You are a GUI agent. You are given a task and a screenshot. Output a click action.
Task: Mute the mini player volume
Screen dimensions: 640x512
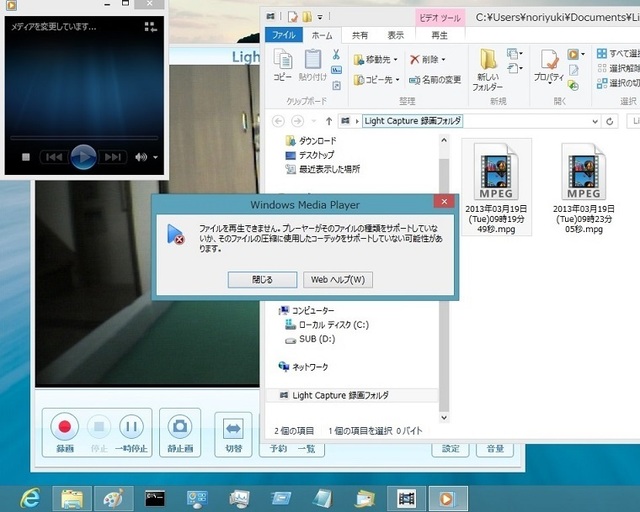pos(141,157)
